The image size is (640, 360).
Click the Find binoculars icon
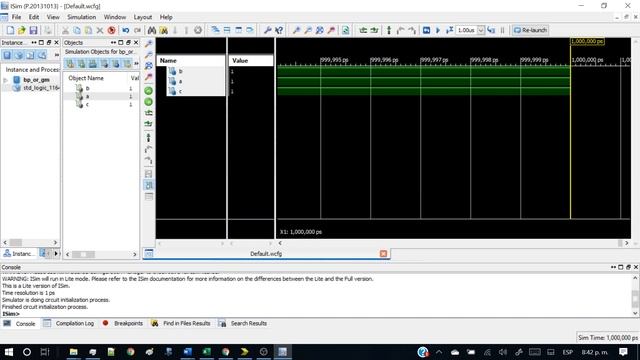pyautogui.click(x=152, y=30)
